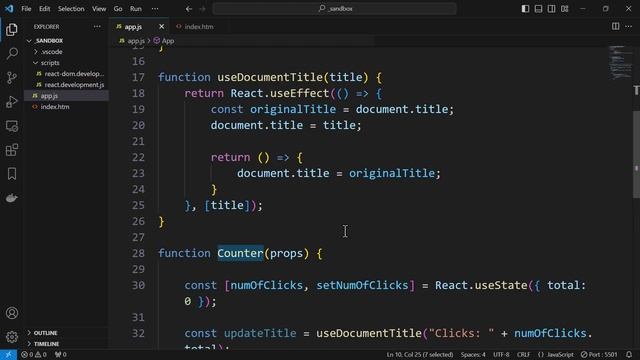Select app.js in the explorer tree
This screenshot has width=640, height=360.
click(x=49, y=96)
